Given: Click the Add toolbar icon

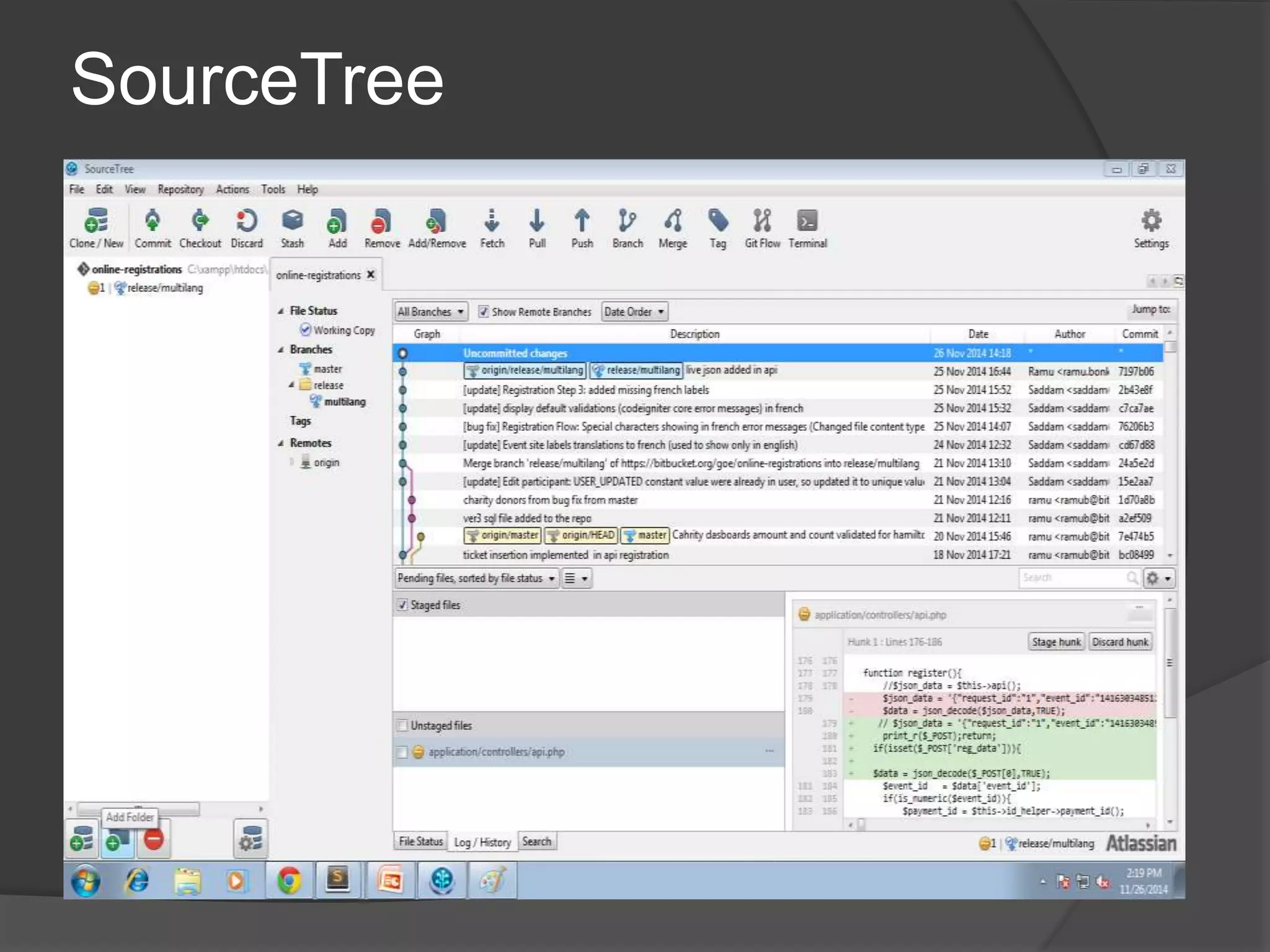Looking at the screenshot, I should click(337, 228).
